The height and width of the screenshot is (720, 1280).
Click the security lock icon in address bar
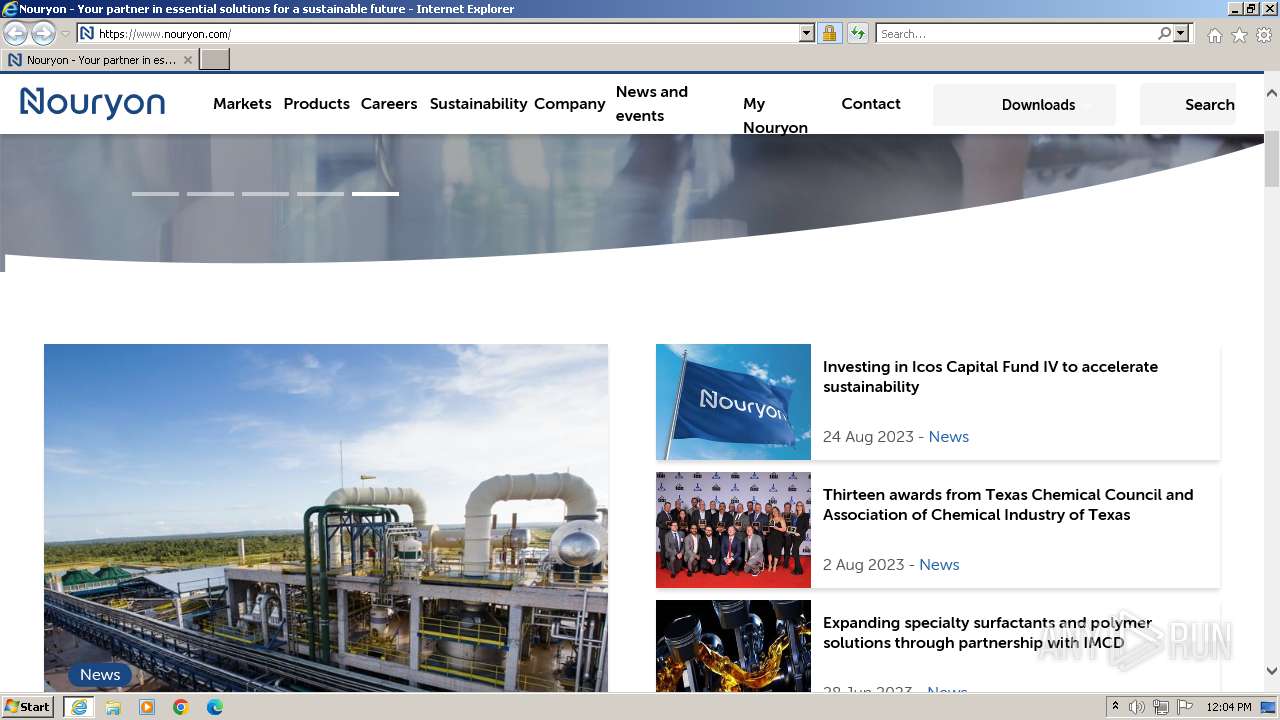(x=829, y=34)
